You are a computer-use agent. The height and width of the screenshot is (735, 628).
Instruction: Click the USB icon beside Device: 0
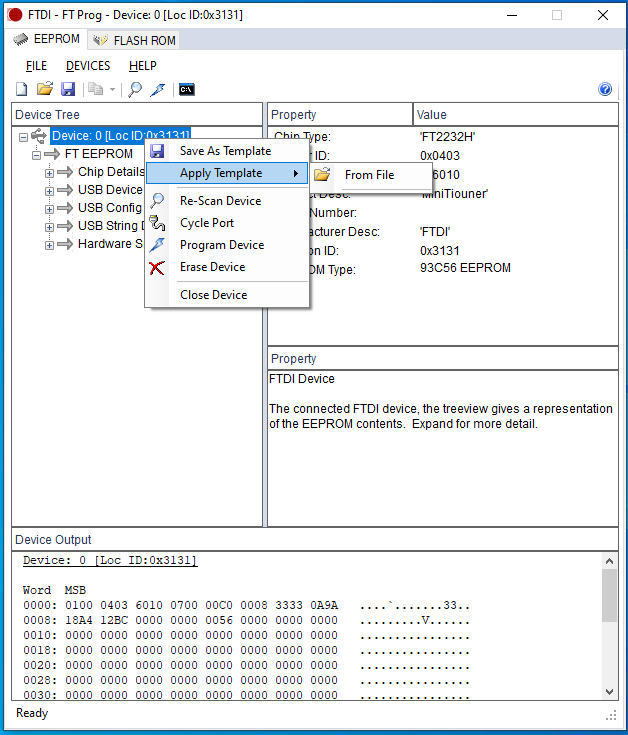pyautogui.click(x=38, y=136)
